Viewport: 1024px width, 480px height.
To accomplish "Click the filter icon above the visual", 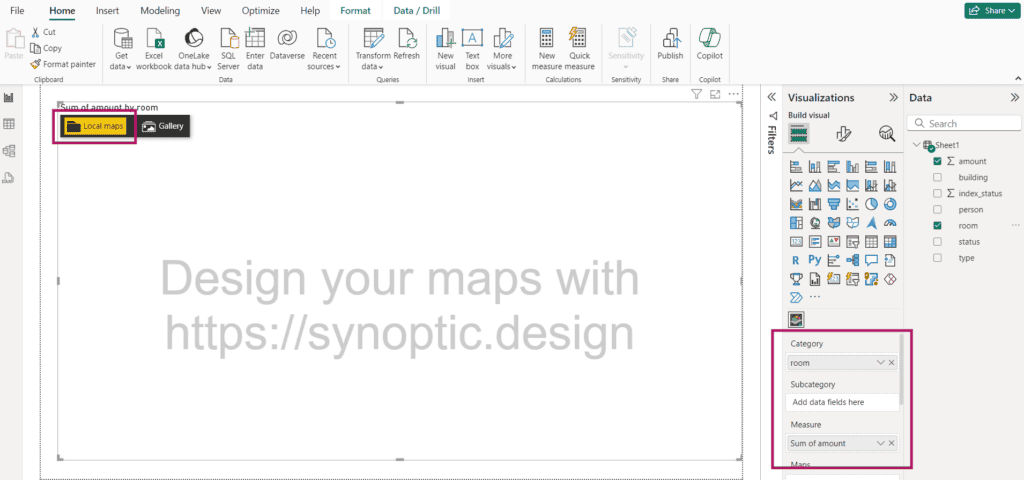I will tap(697, 94).
